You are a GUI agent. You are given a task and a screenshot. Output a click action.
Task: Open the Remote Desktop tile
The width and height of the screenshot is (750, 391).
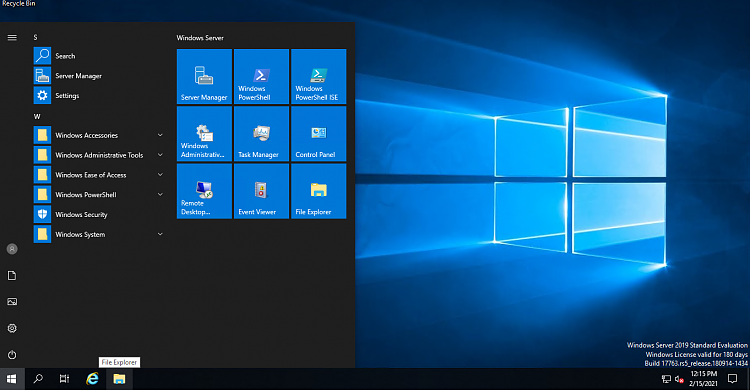point(204,191)
